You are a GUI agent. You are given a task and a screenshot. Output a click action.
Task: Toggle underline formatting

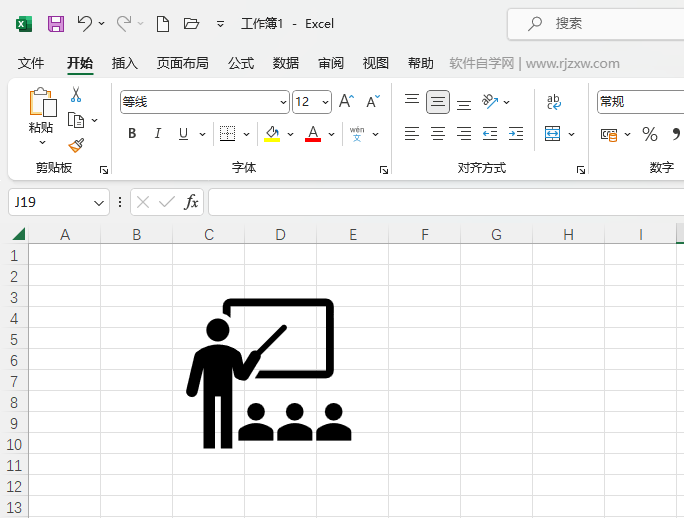(x=183, y=134)
